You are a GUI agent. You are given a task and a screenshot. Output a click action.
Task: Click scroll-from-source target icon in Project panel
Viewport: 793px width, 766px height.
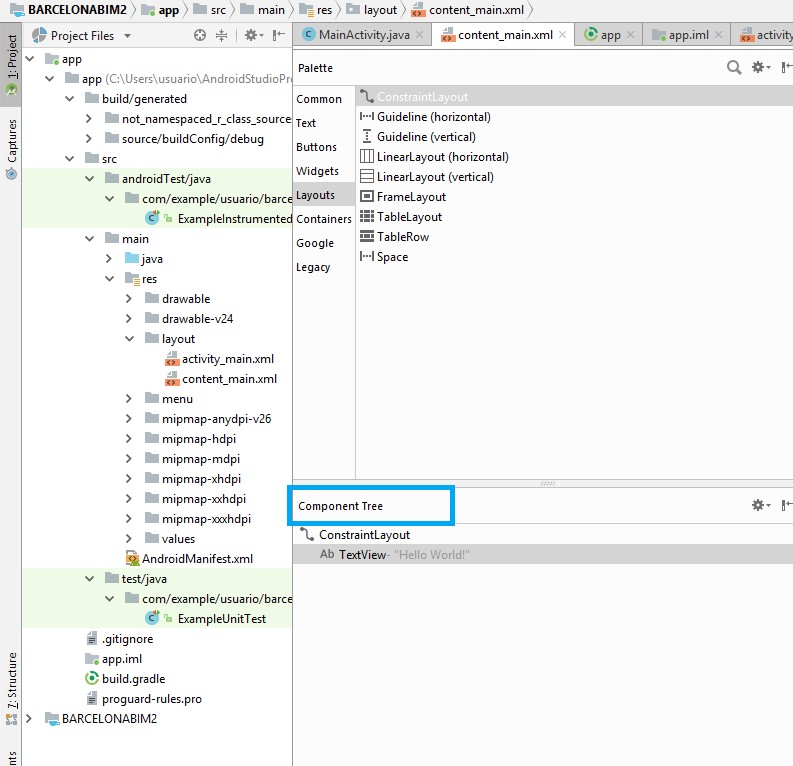(200, 36)
